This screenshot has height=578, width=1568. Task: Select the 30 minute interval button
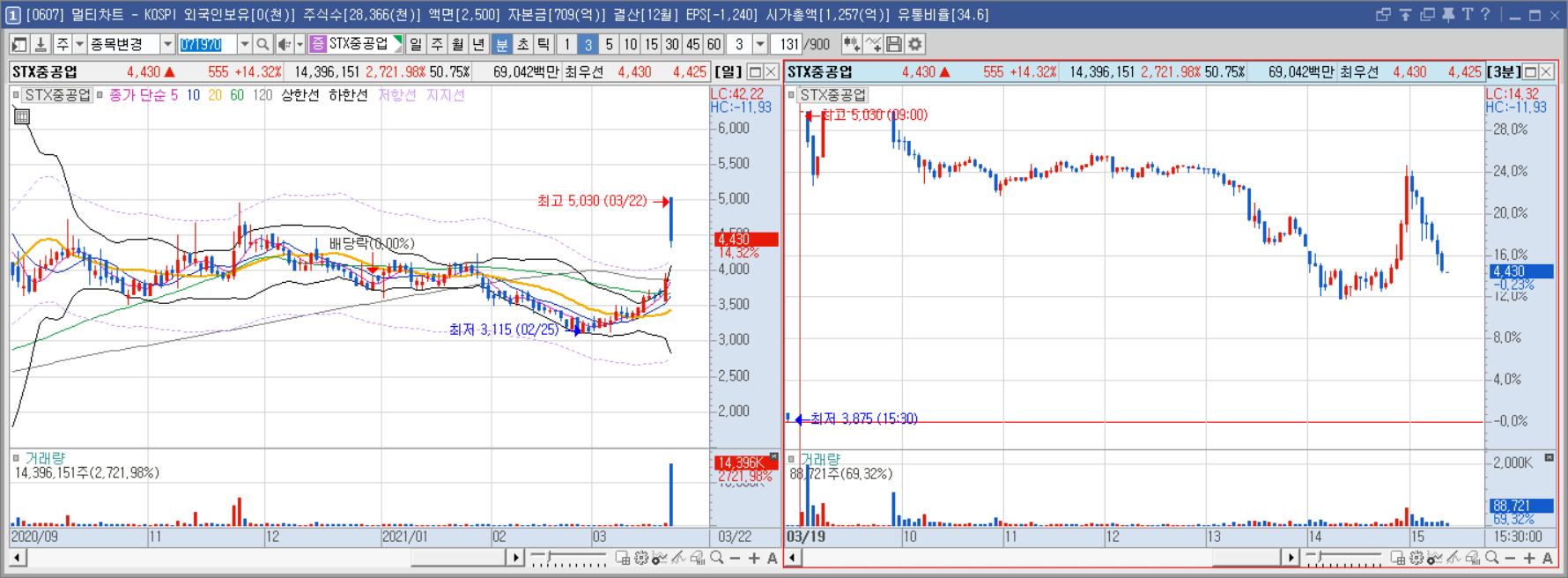[x=672, y=44]
